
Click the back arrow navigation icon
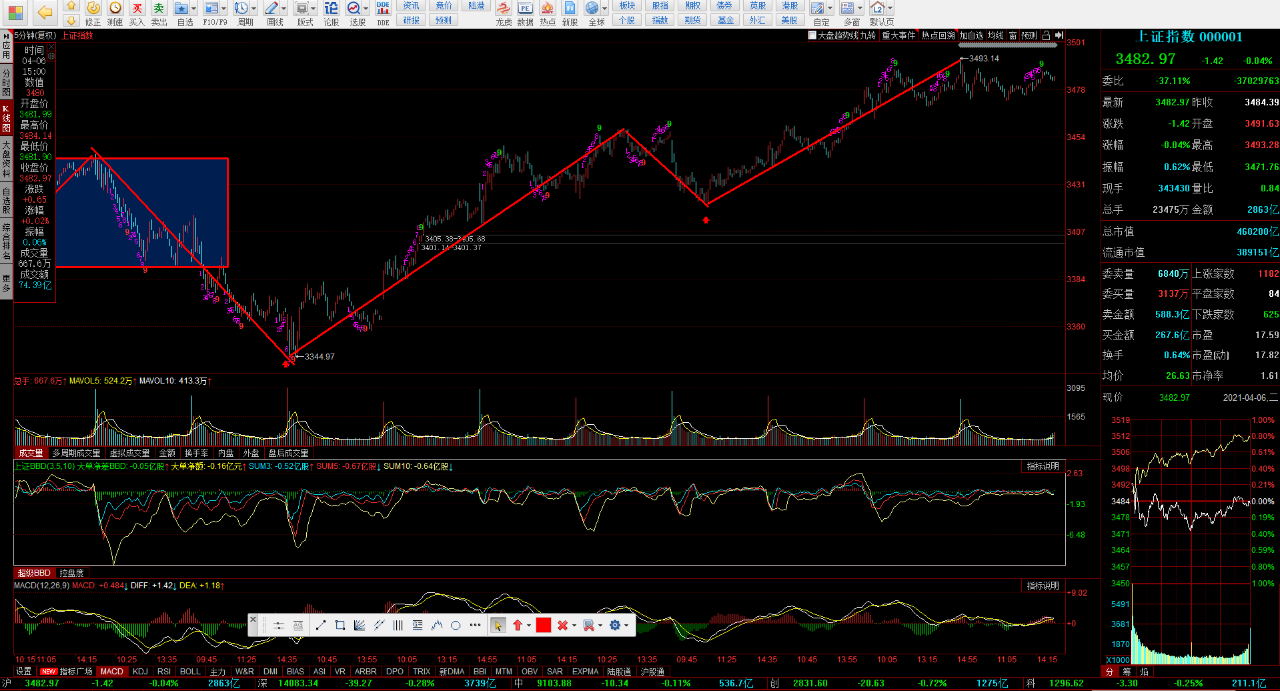coord(45,12)
